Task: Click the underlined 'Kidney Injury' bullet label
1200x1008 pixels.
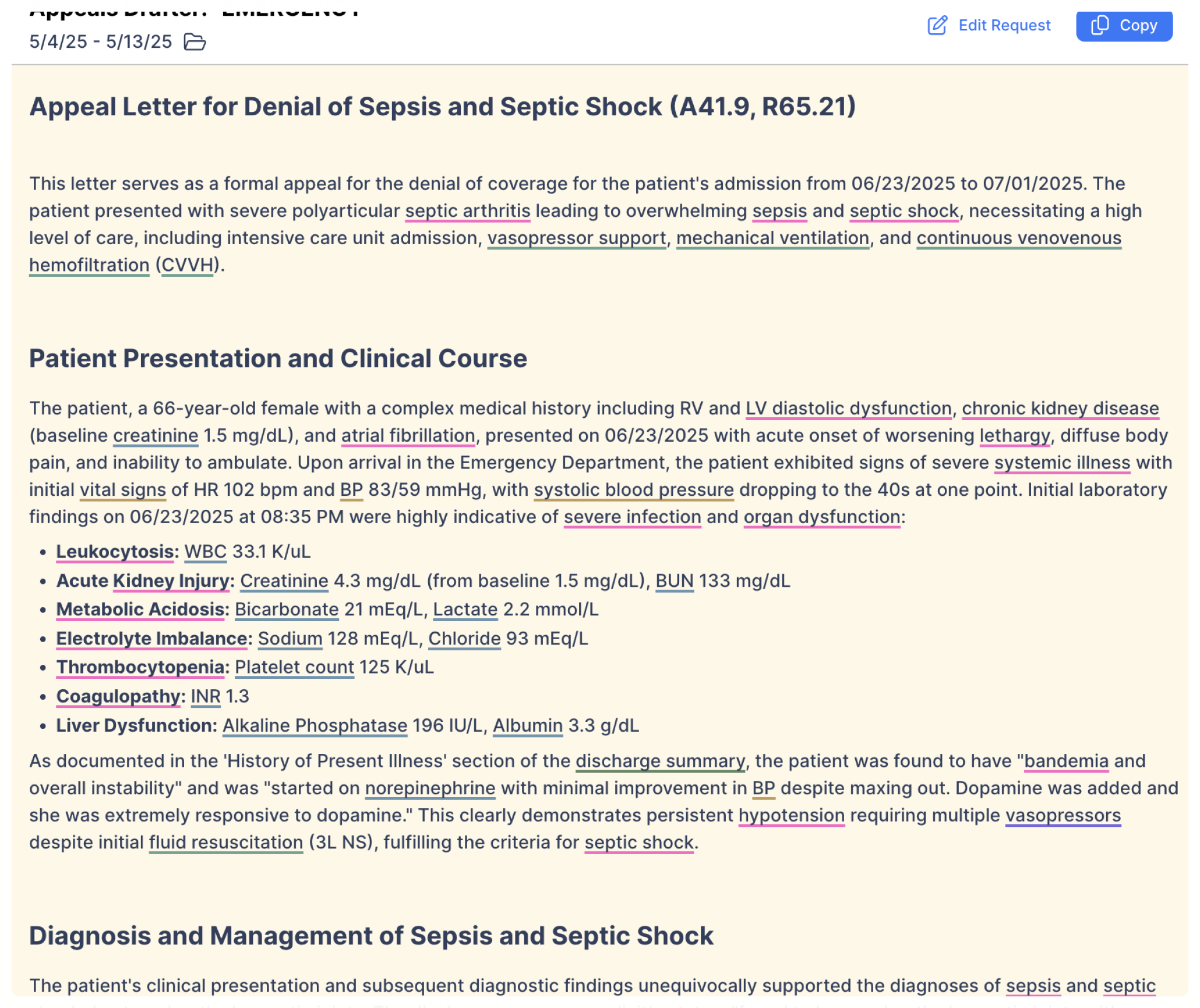Action: pos(171,581)
